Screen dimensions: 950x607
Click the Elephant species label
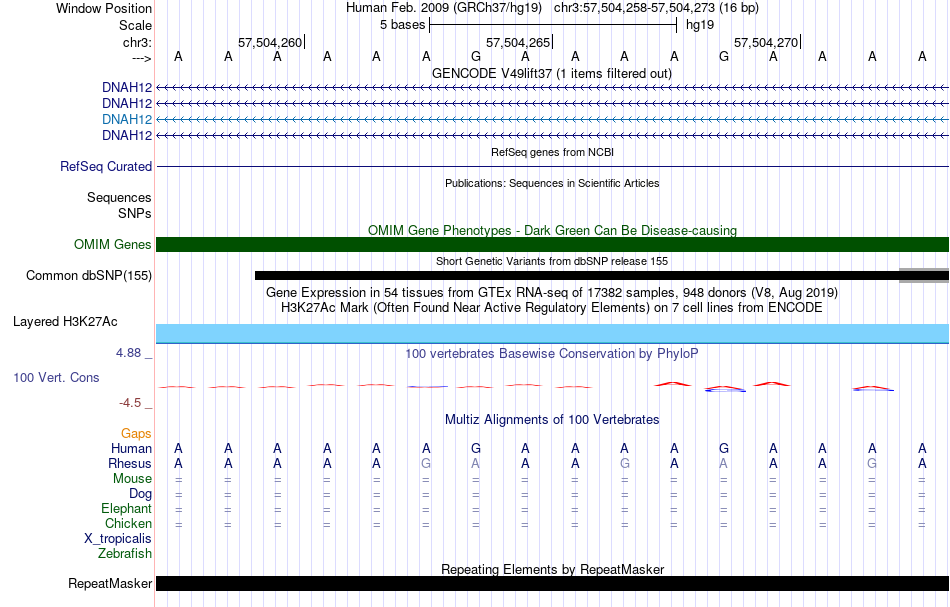tap(127, 508)
